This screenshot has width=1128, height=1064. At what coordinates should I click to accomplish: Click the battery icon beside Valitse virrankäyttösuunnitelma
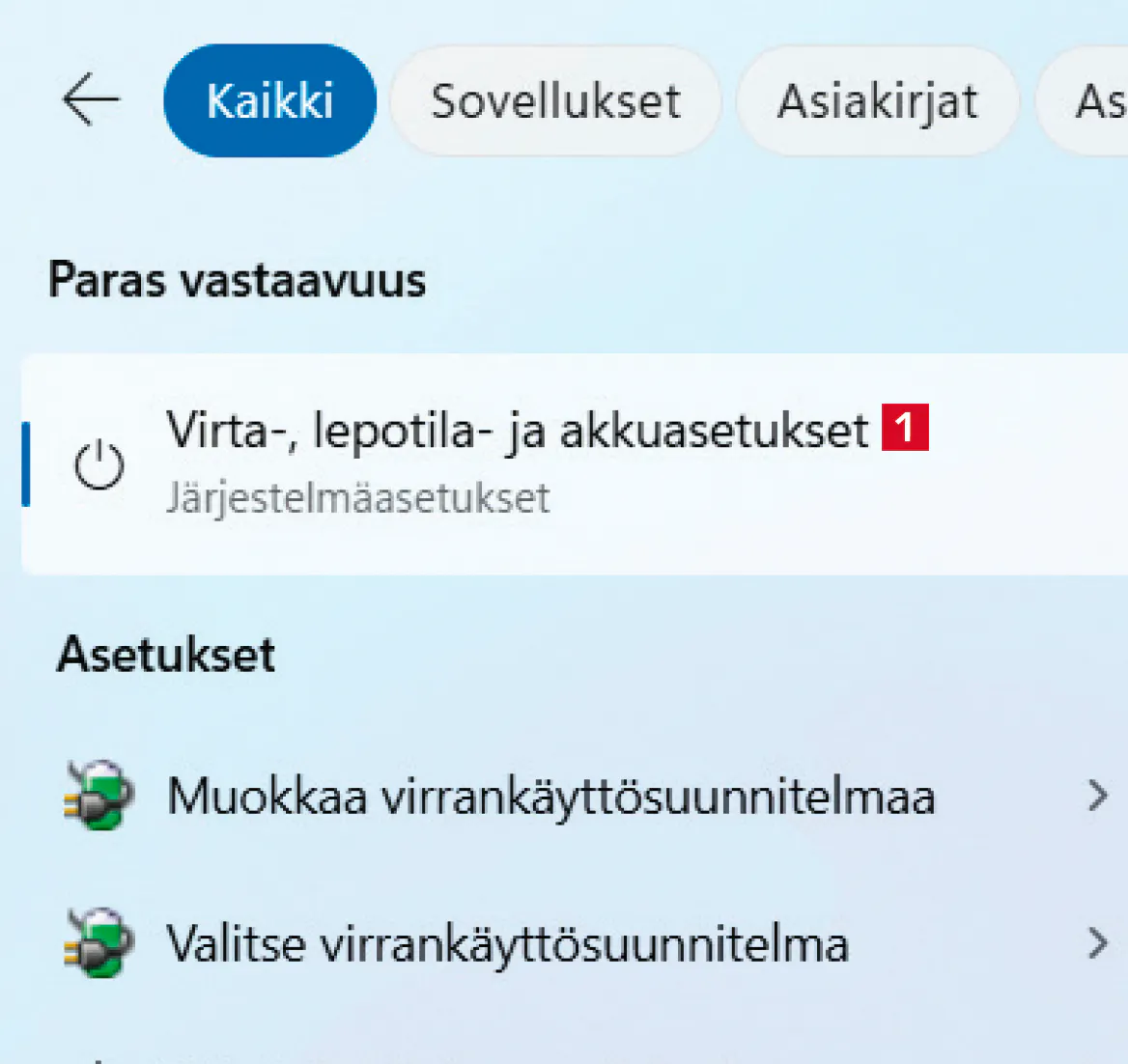click(x=99, y=942)
